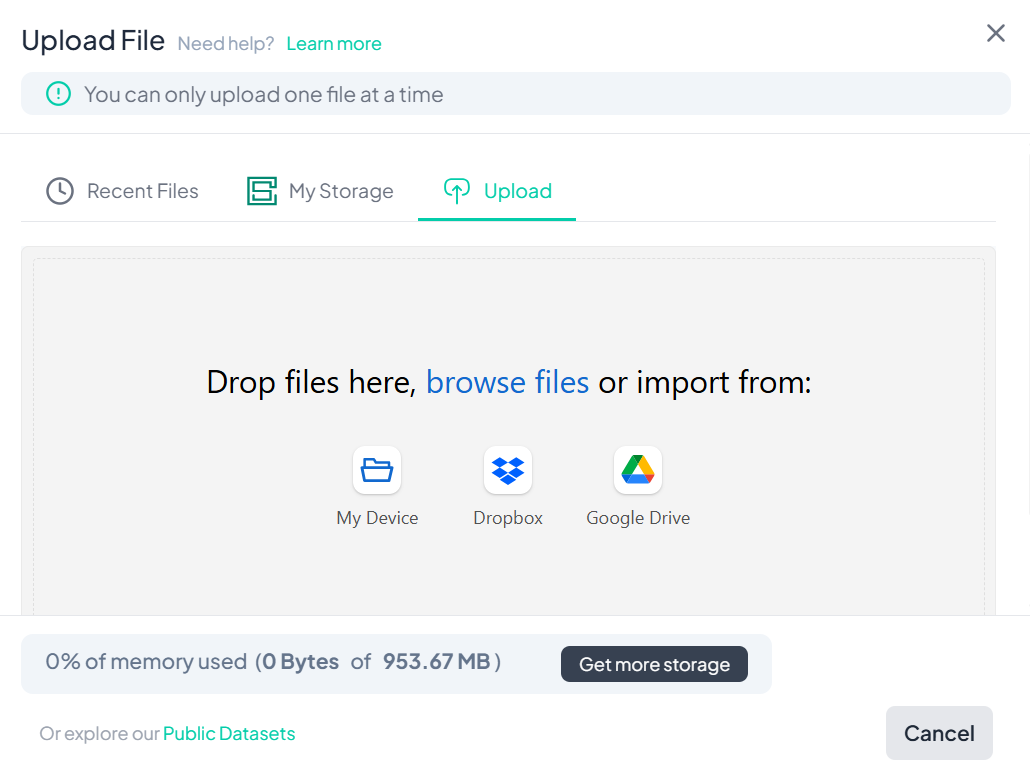Click the info icon in the one-file notice
The image size is (1030, 766).
coord(59,95)
